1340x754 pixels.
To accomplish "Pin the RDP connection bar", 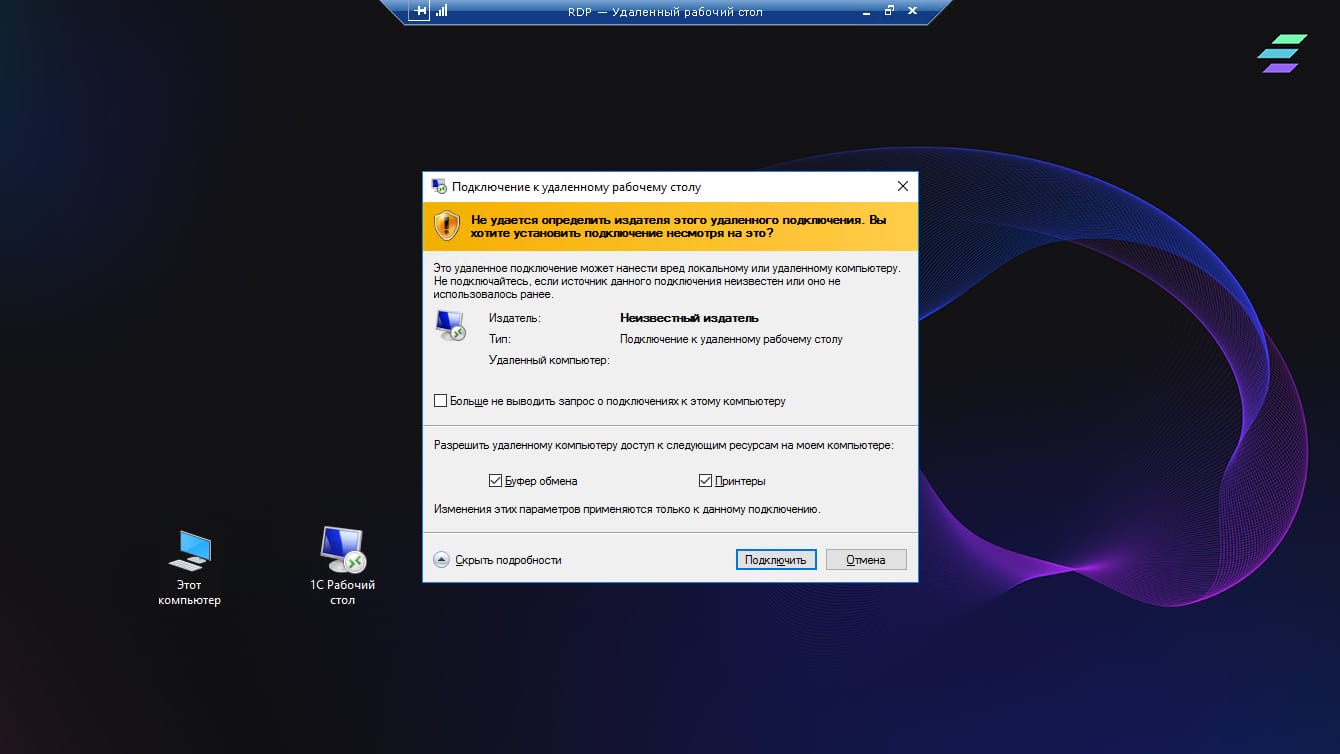I will [420, 12].
